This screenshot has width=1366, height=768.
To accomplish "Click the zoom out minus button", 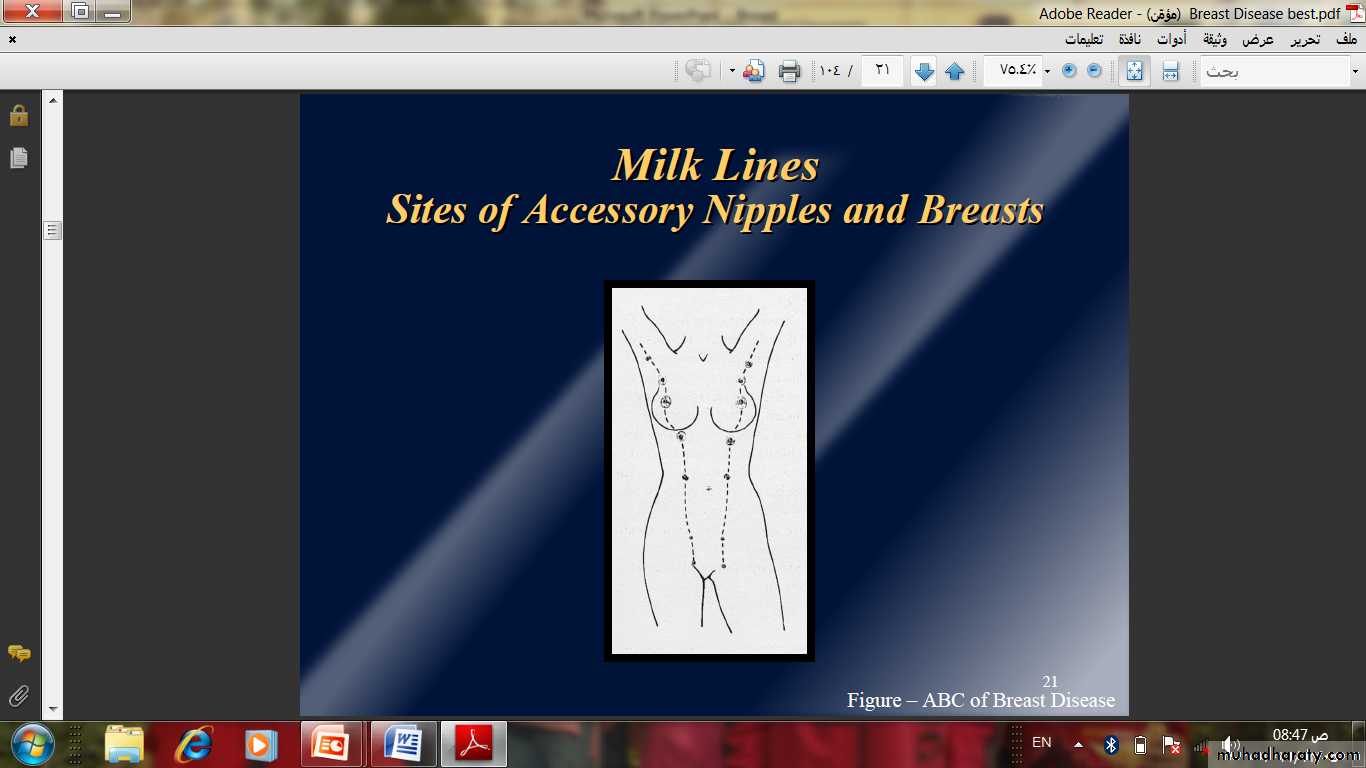I will pos(1094,70).
